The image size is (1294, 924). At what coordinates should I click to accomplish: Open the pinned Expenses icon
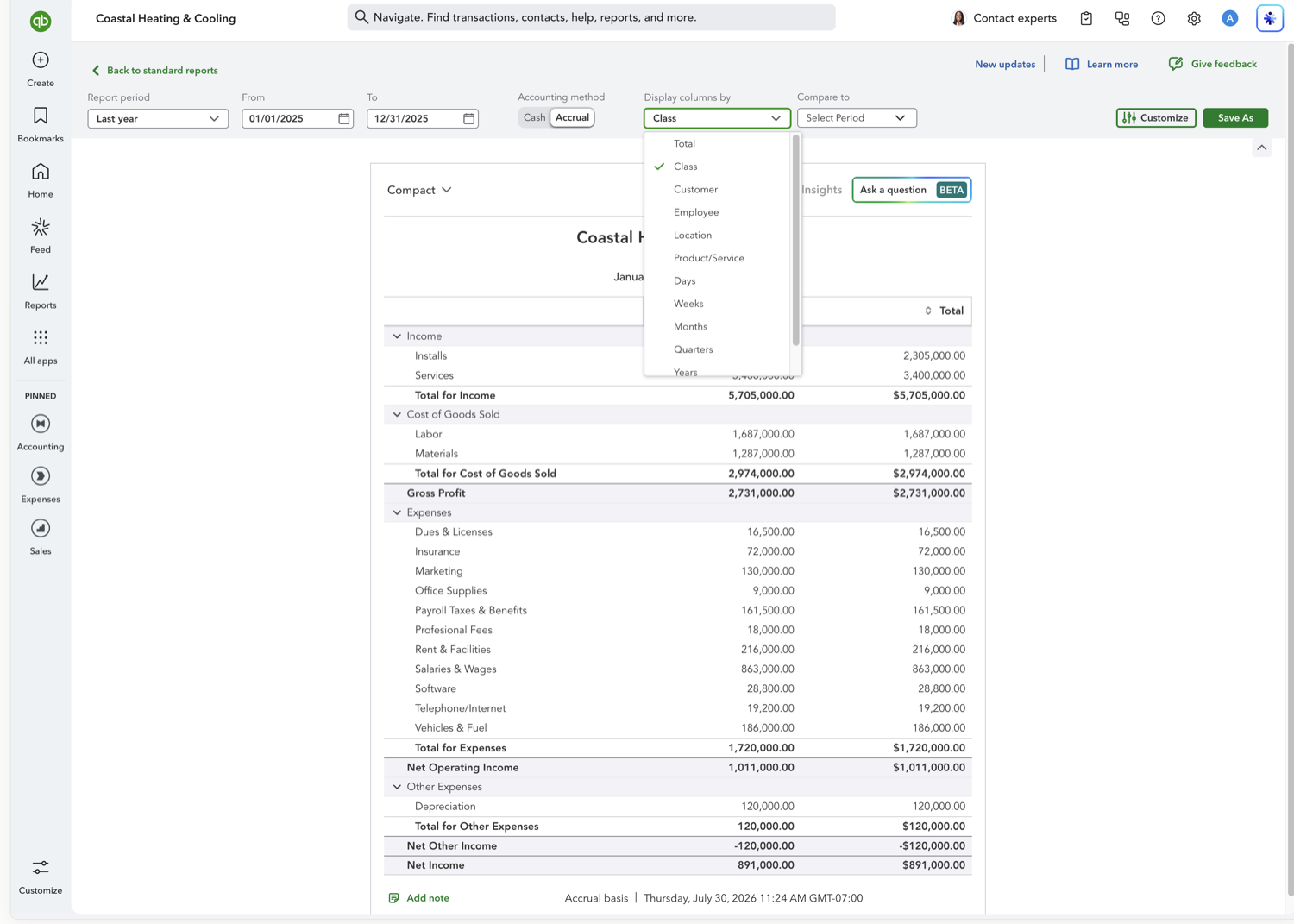(x=41, y=476)
